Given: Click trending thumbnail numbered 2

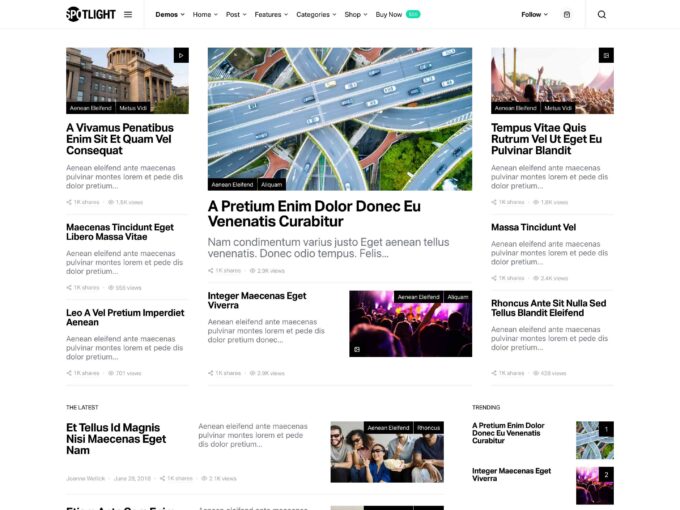Looking at the screenshot, I should click(595, 485).
